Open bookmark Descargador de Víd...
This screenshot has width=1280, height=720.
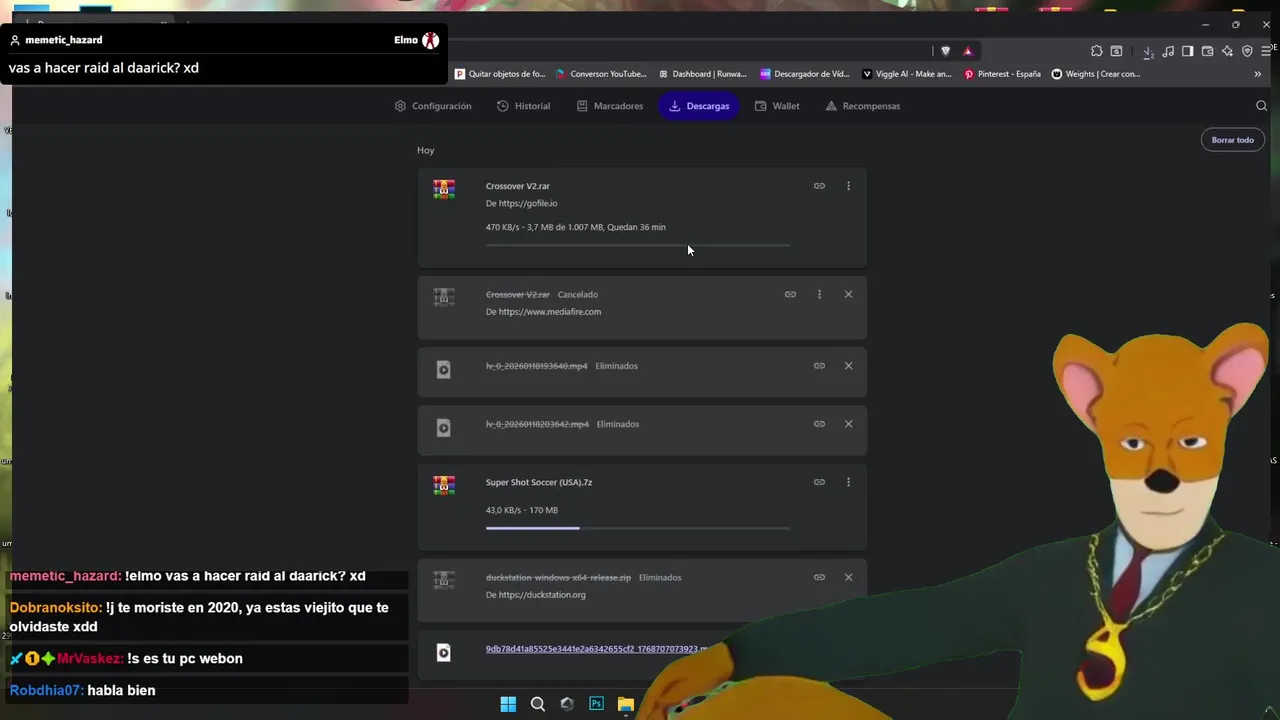pyautogui.click(x=805, y=74)
